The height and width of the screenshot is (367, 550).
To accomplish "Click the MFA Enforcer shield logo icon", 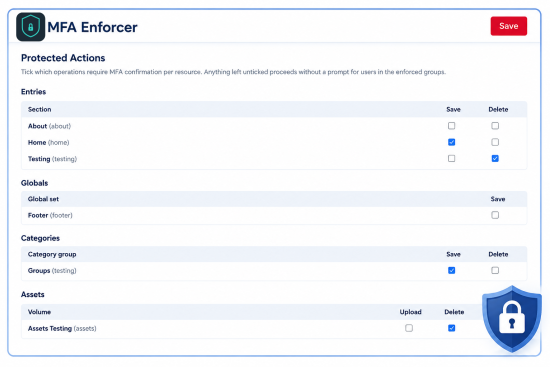I will tap(31, 27).
